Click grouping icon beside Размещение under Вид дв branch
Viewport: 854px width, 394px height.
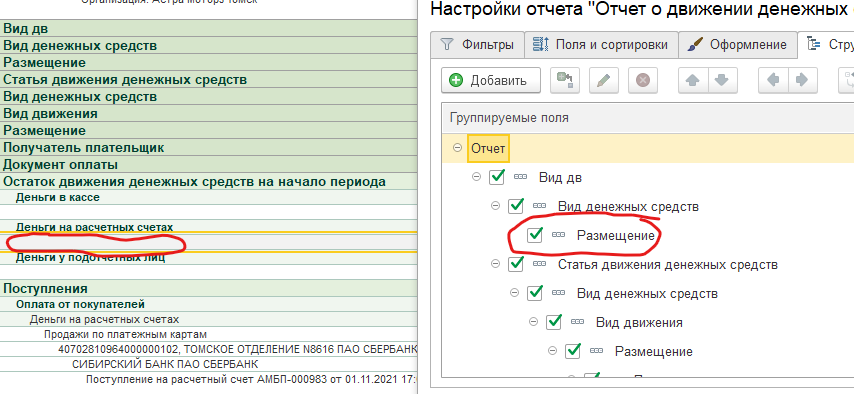click(x=559, y=235)
